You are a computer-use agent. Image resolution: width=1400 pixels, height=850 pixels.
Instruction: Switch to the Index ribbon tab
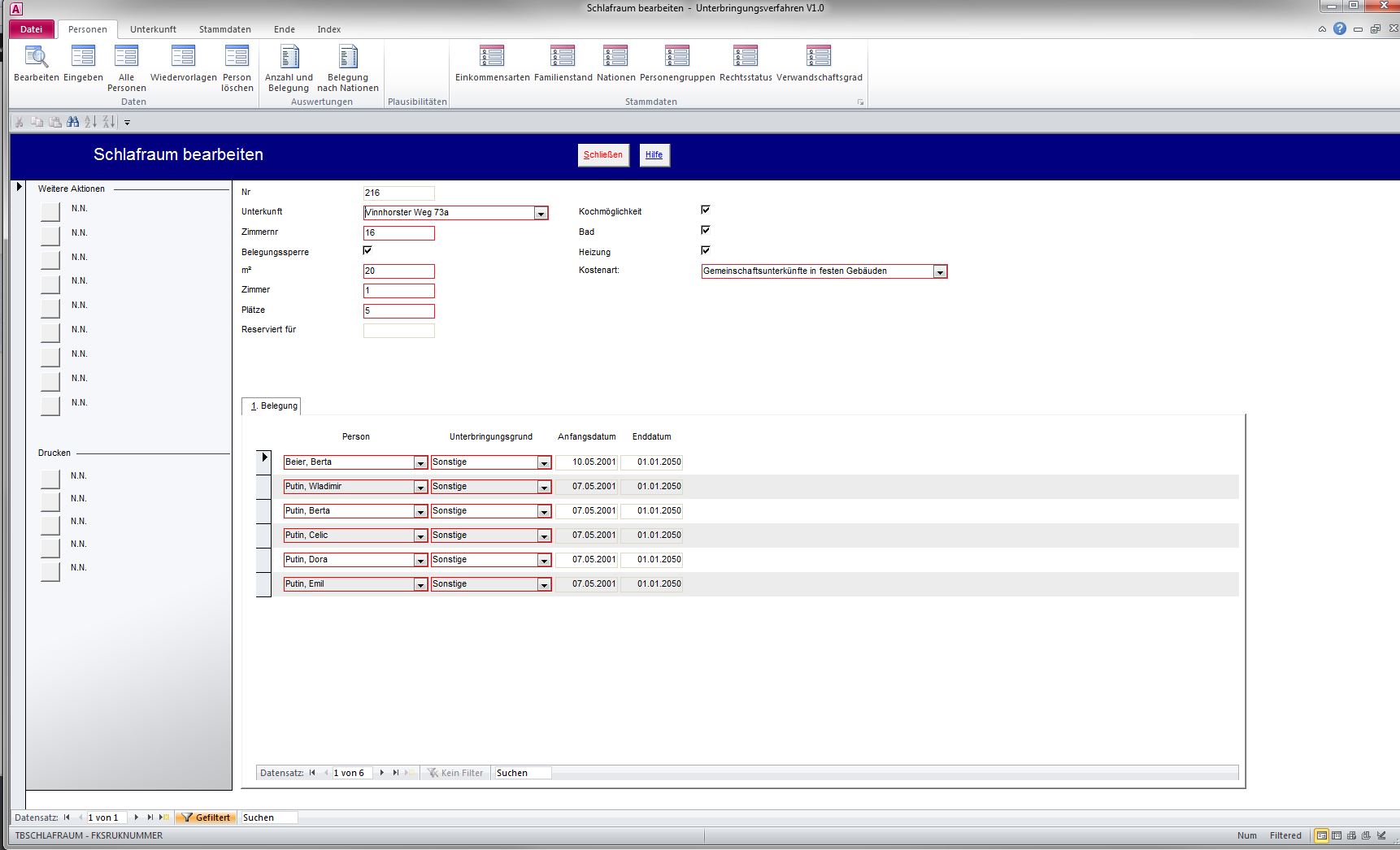[329, 29]
